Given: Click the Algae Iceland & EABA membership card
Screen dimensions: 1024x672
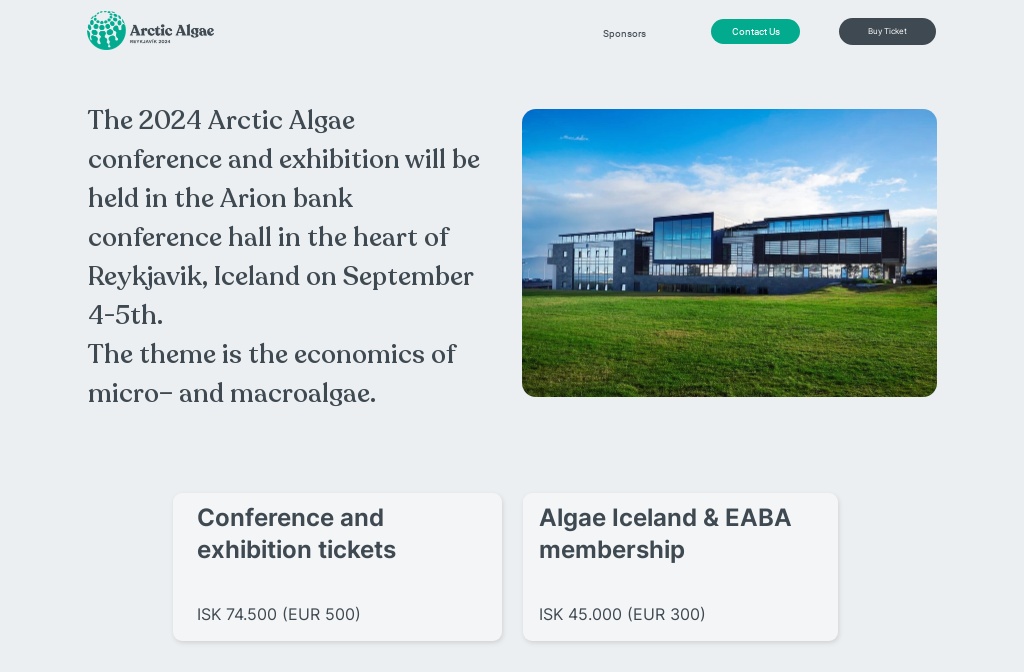Looking at the screenshot, I should [x=680, y=566].
